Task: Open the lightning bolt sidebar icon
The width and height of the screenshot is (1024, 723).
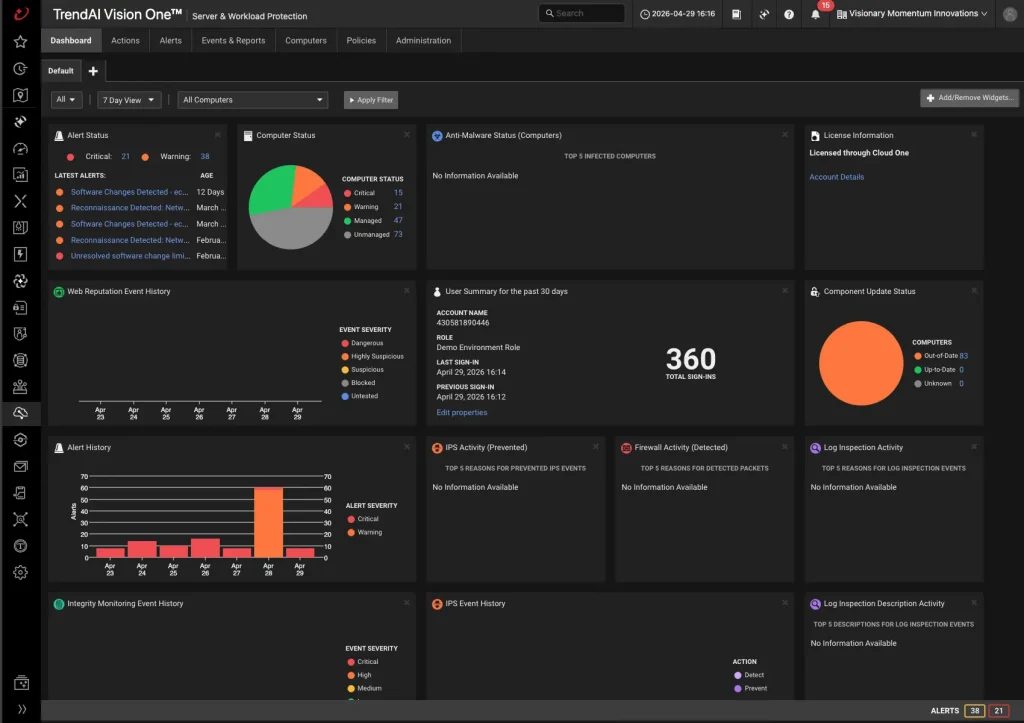Action: point(20,254)
